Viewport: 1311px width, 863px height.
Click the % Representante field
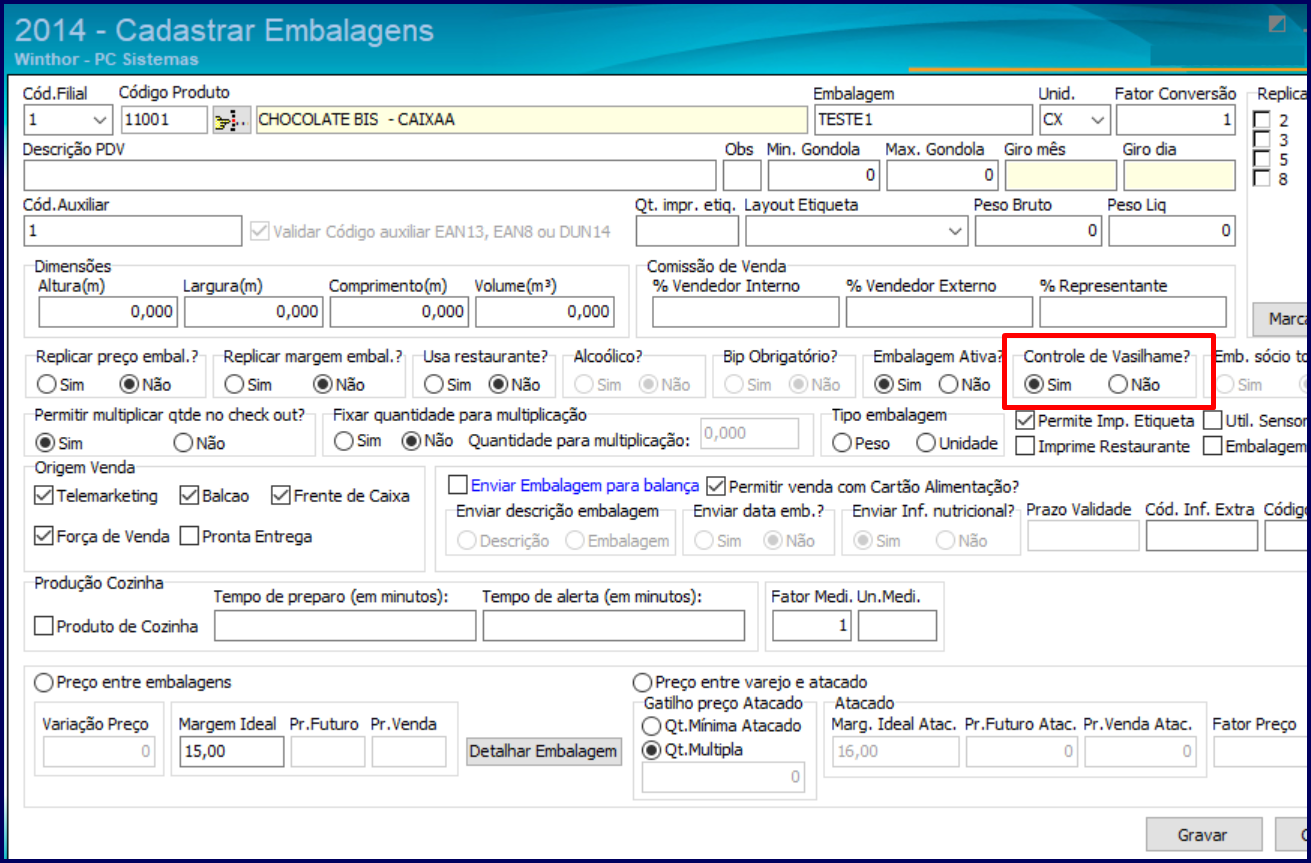(x=1133, y=313)
